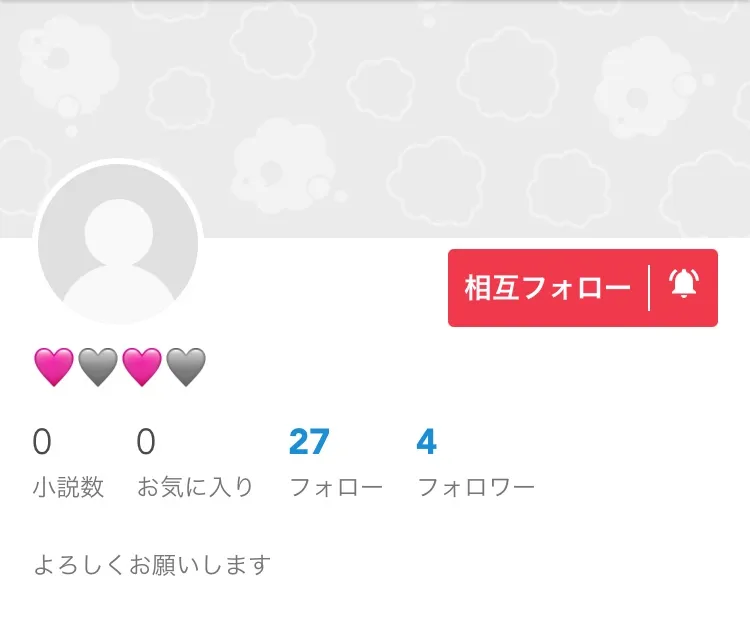Image resolution: width=750 pixels, height=632 pixels.
Task: Open the default profile avatar image
Action: point(118,243)
